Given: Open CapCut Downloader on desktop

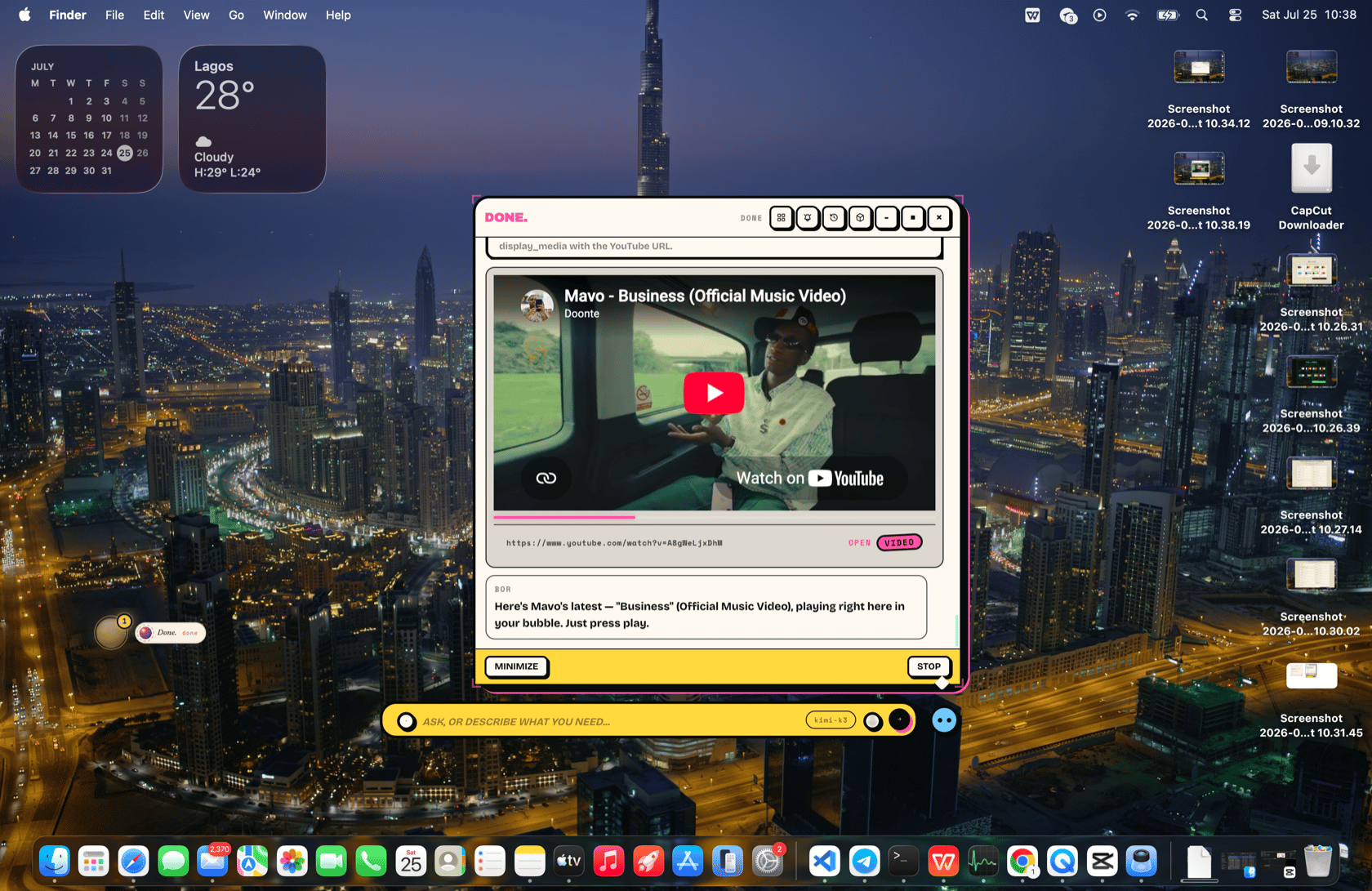Looking at the screenshot, I should tap(1311, 186).
